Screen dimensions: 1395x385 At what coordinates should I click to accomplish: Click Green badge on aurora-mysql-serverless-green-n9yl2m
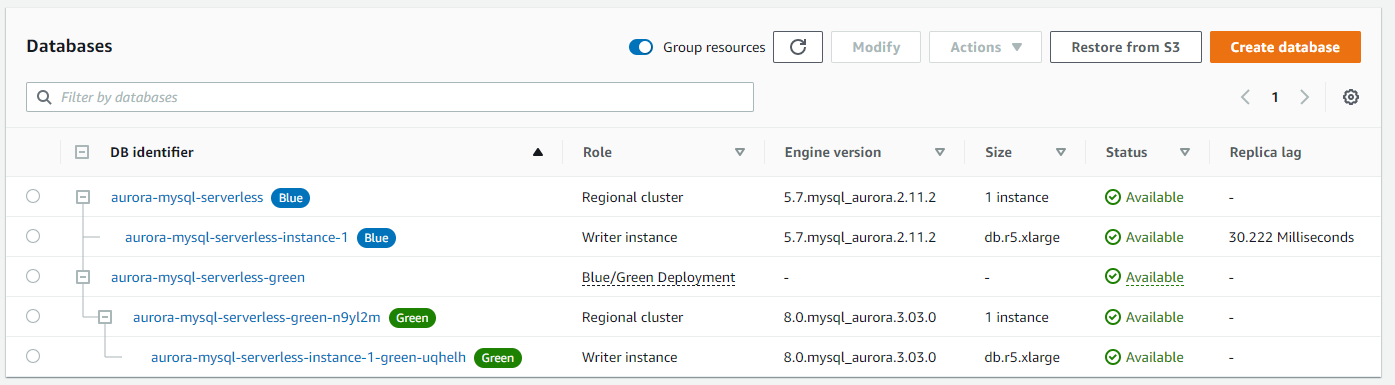pyautogui.click(x=412, y=317)
